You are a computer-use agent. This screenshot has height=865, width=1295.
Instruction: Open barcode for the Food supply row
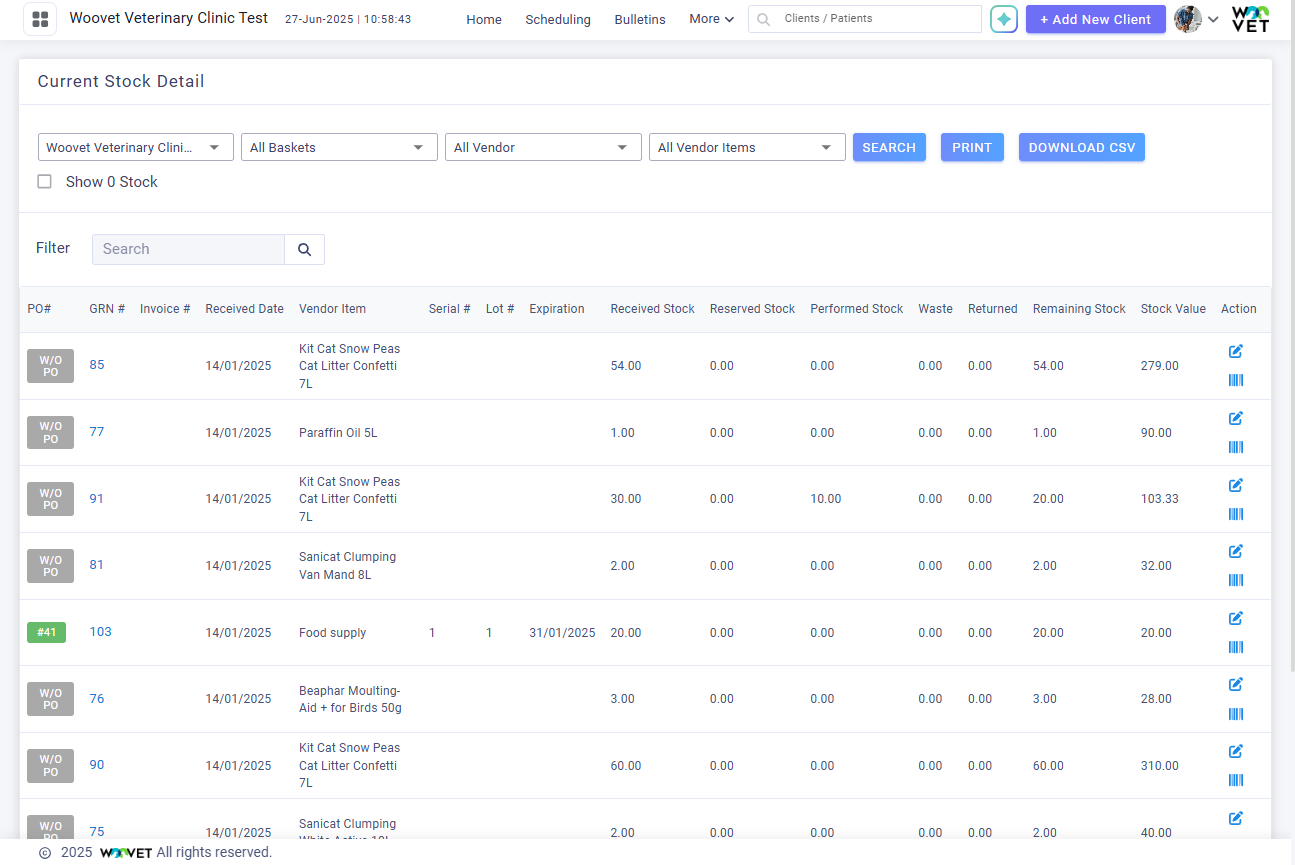pyautogui.click(x=1236, y=647)
